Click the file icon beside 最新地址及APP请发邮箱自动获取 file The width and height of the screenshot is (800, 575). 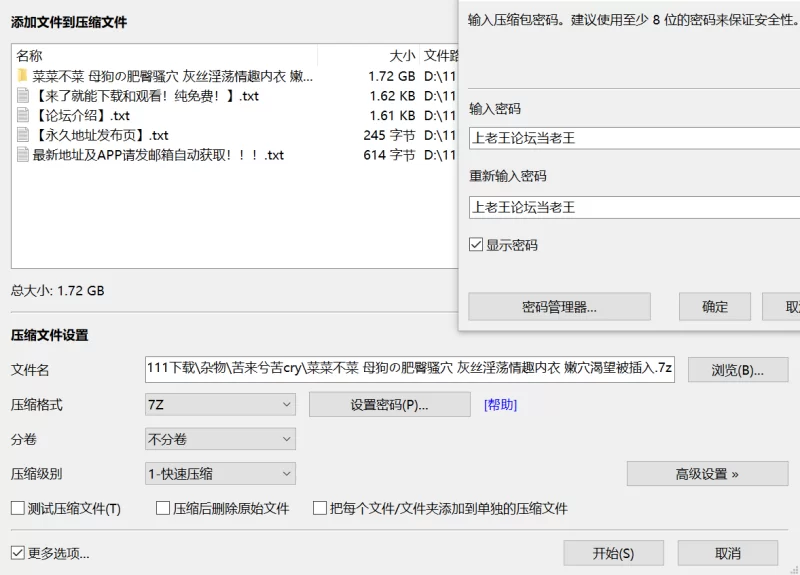coord(22,155)
